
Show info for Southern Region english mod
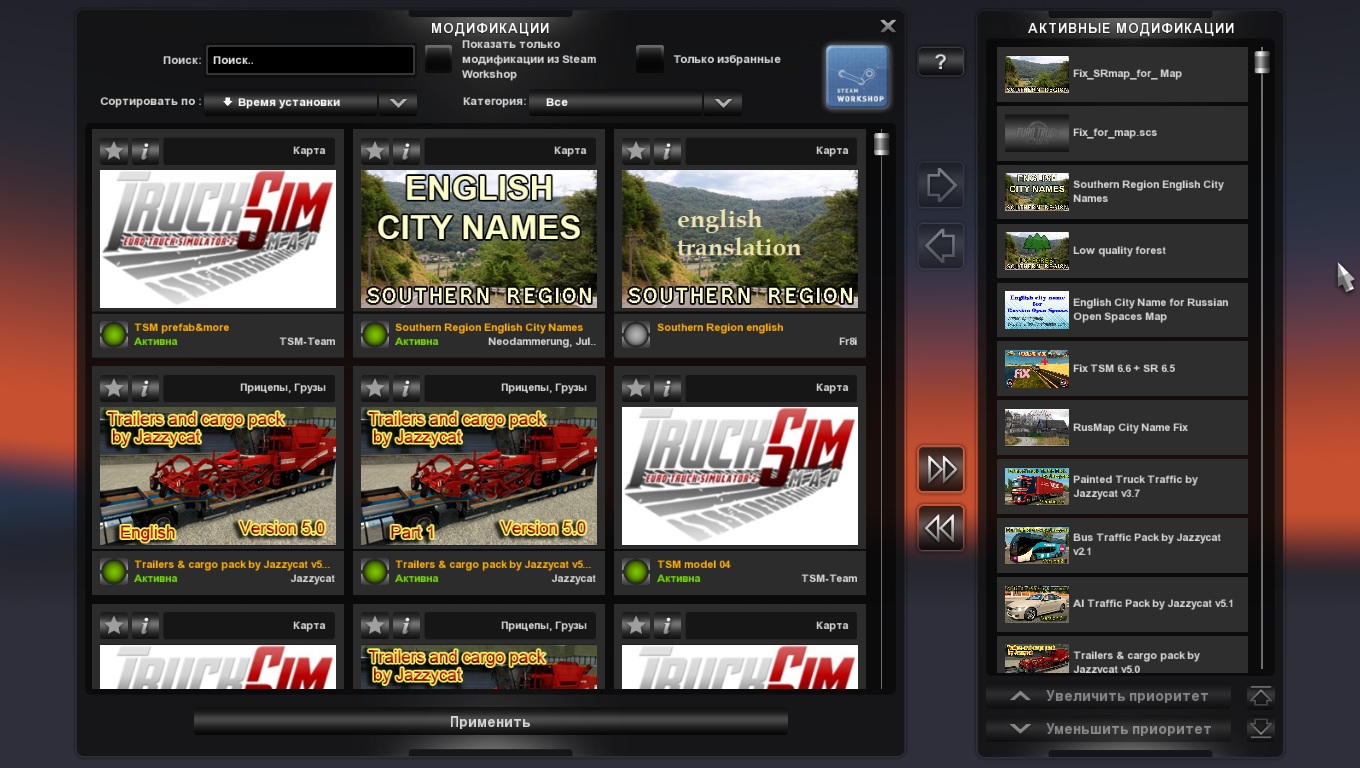667,151
